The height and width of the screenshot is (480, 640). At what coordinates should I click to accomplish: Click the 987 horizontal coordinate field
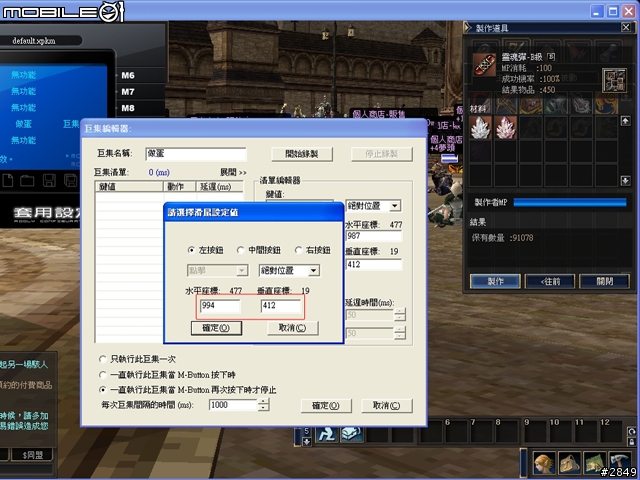374,236
